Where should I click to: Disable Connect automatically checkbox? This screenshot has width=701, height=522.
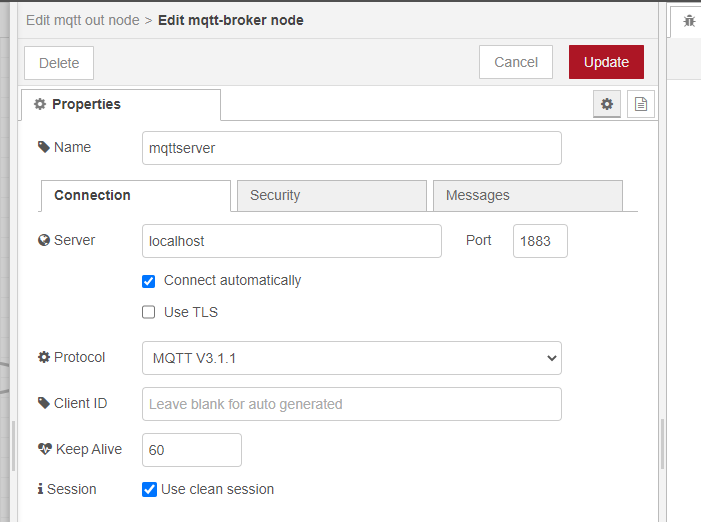(149, 281)
